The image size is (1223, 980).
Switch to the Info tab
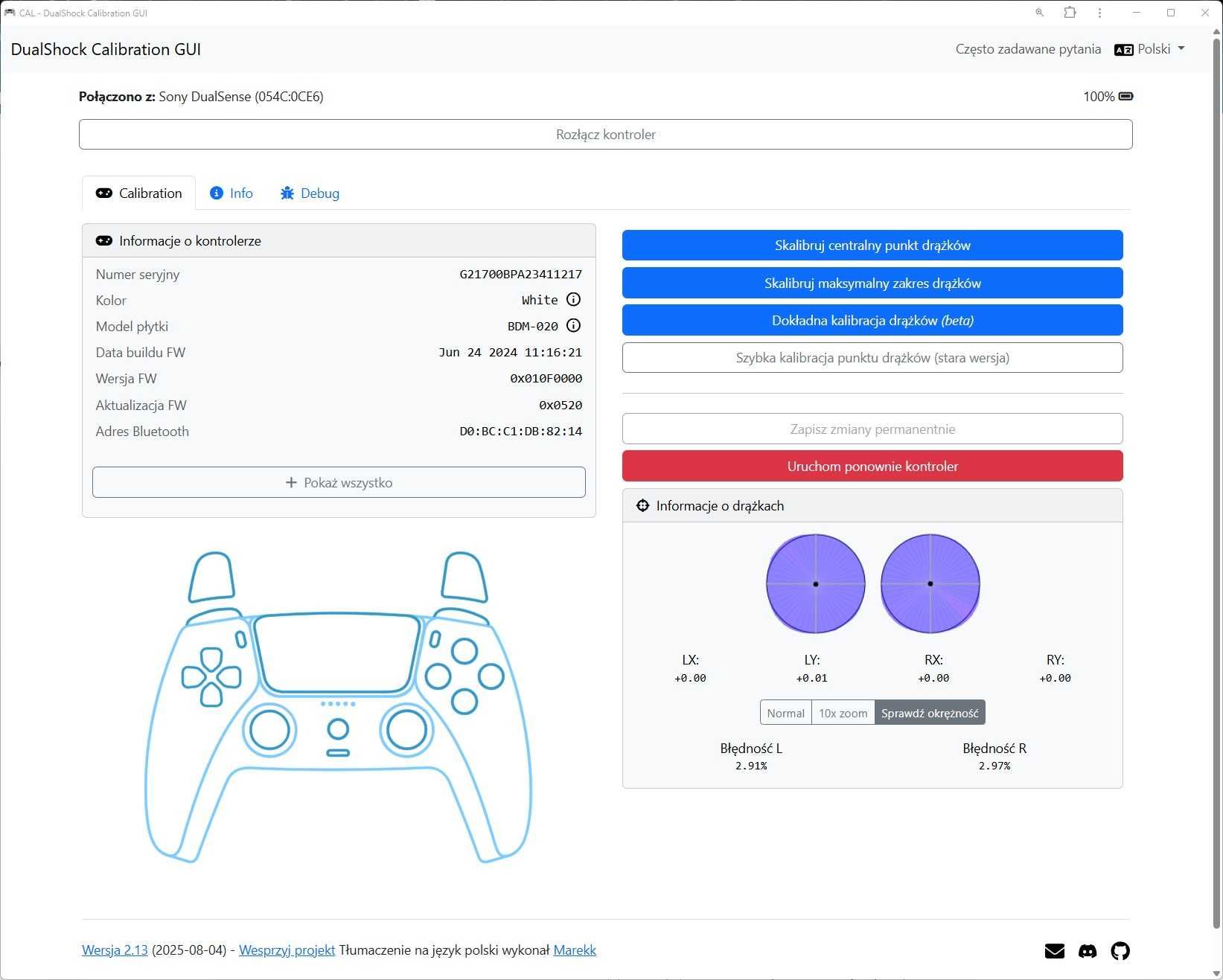click(231, 193)
